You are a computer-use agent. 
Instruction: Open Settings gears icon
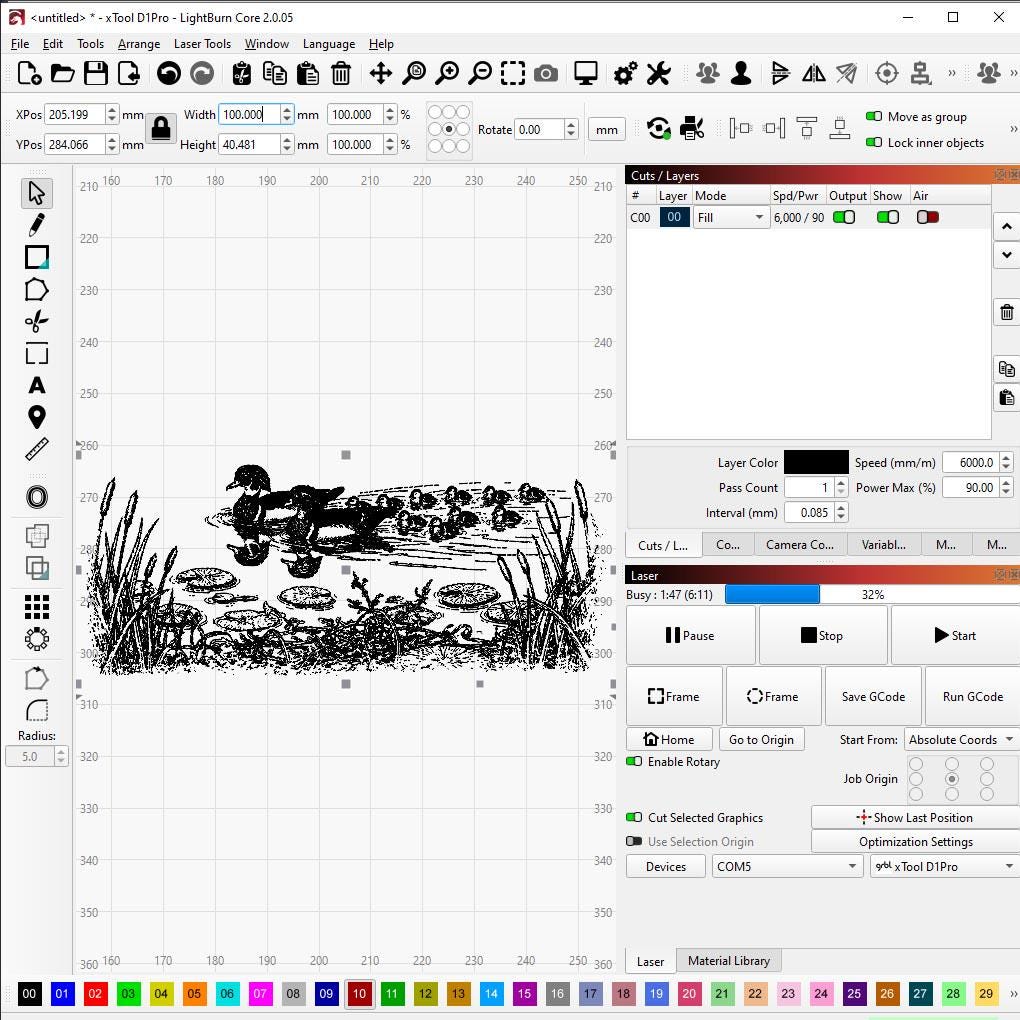click(625, 74)
